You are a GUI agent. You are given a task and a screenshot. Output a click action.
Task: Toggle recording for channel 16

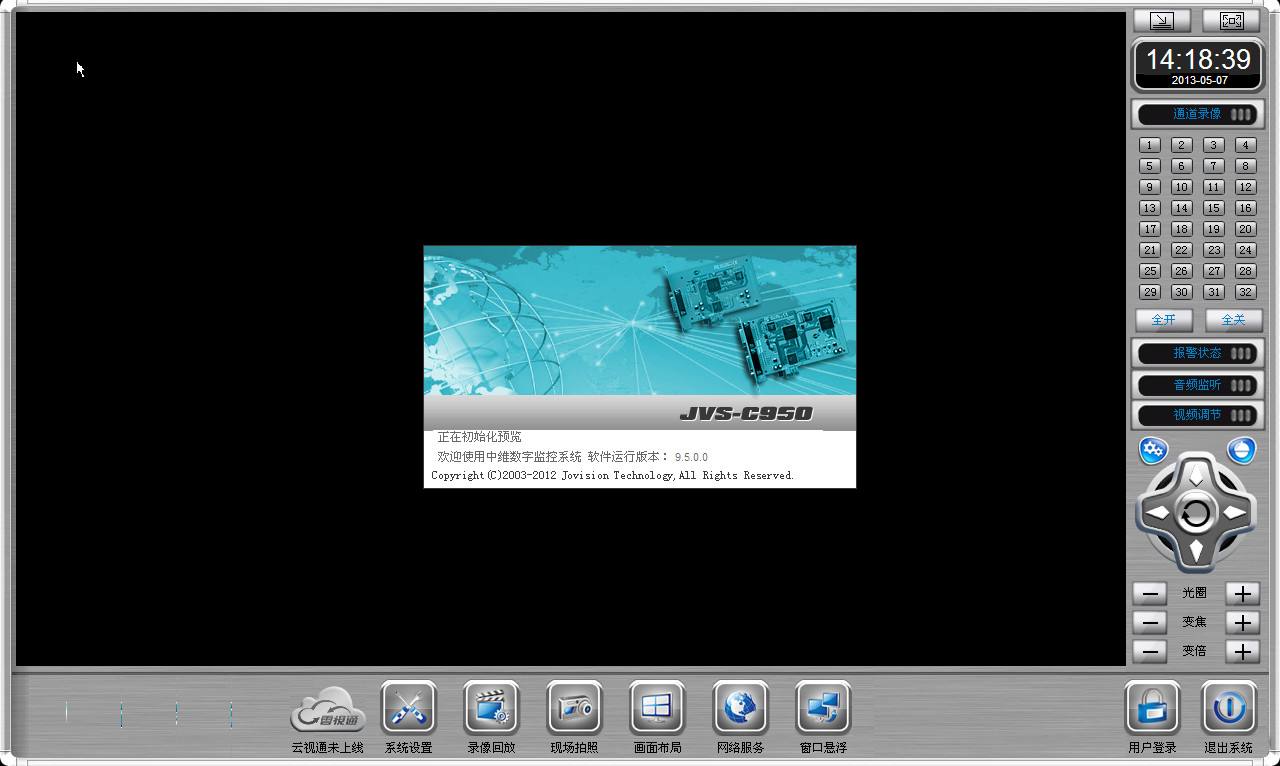click(x=1245, y=208)
